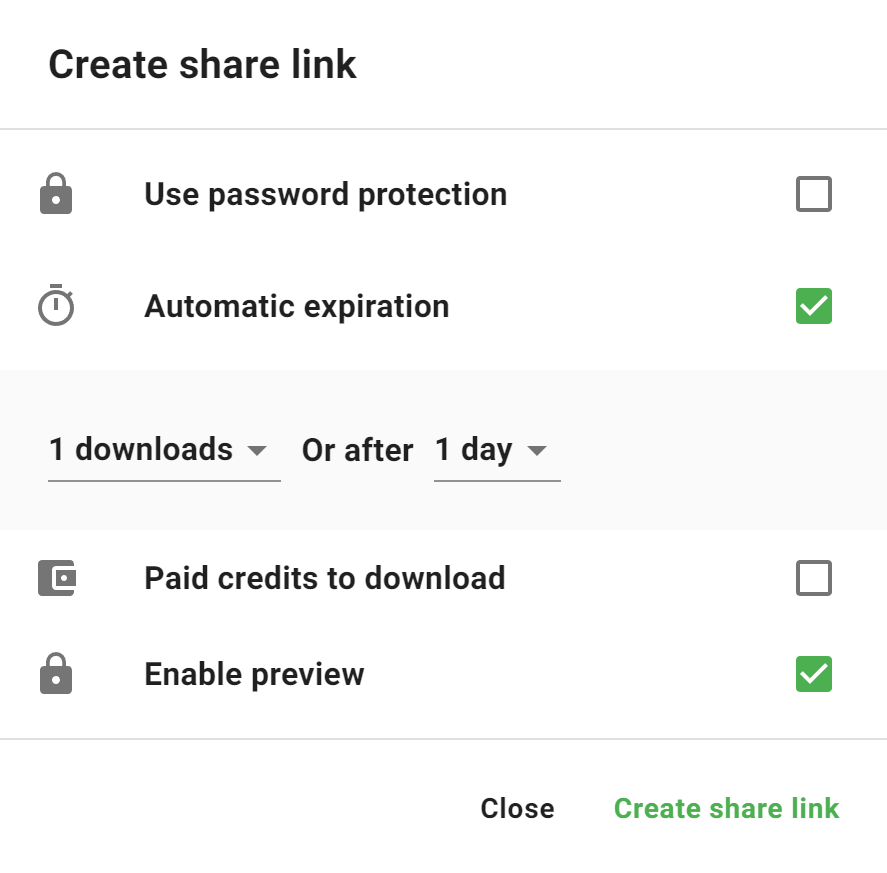Screen dimensions: 887x873
Task: Click the arrow next to 1 day
Action: pos(537,451)
